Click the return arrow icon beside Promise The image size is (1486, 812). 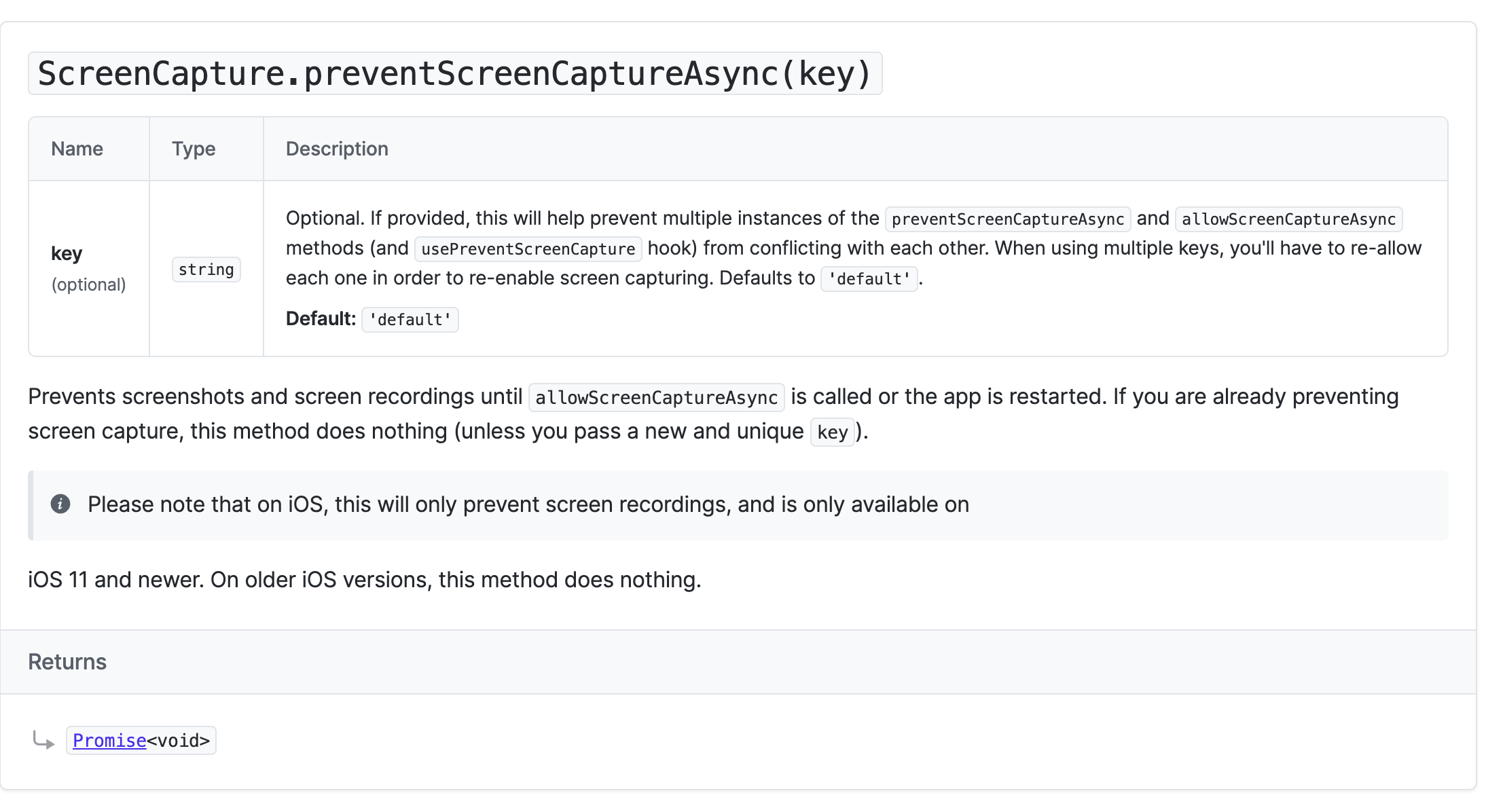click(x=43, y=740)
